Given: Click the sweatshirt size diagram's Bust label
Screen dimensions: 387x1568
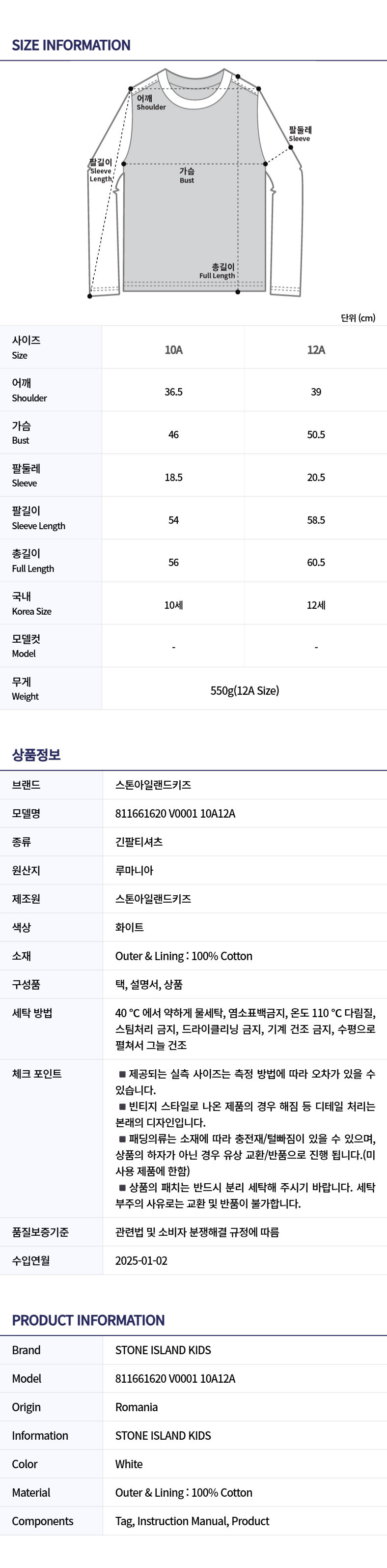Looking at the screenshot, I should point(187,176).
